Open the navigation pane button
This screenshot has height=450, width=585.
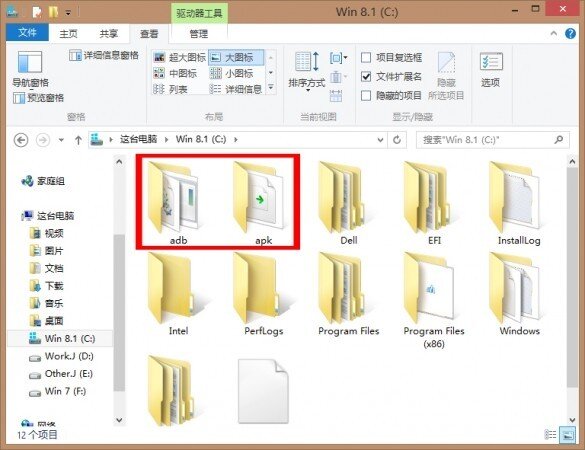tap(30, 69)
